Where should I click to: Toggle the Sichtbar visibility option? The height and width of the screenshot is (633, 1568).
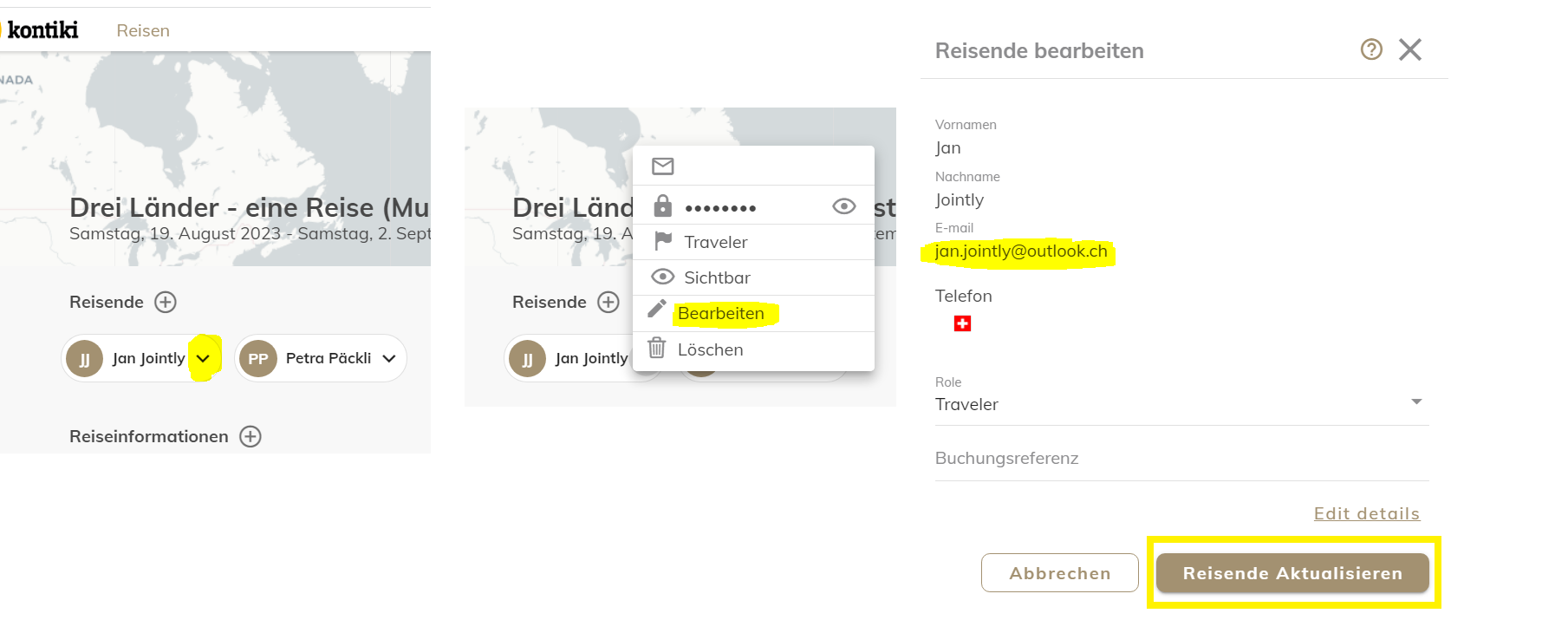(717, 277)
